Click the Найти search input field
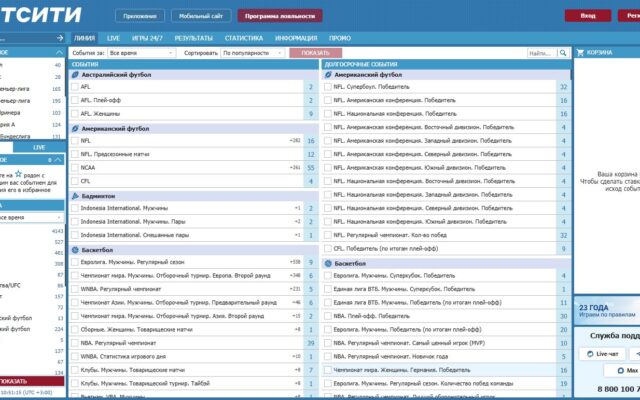Image resolution: width=640 pixels, height=400 pixels. [542, 53]
